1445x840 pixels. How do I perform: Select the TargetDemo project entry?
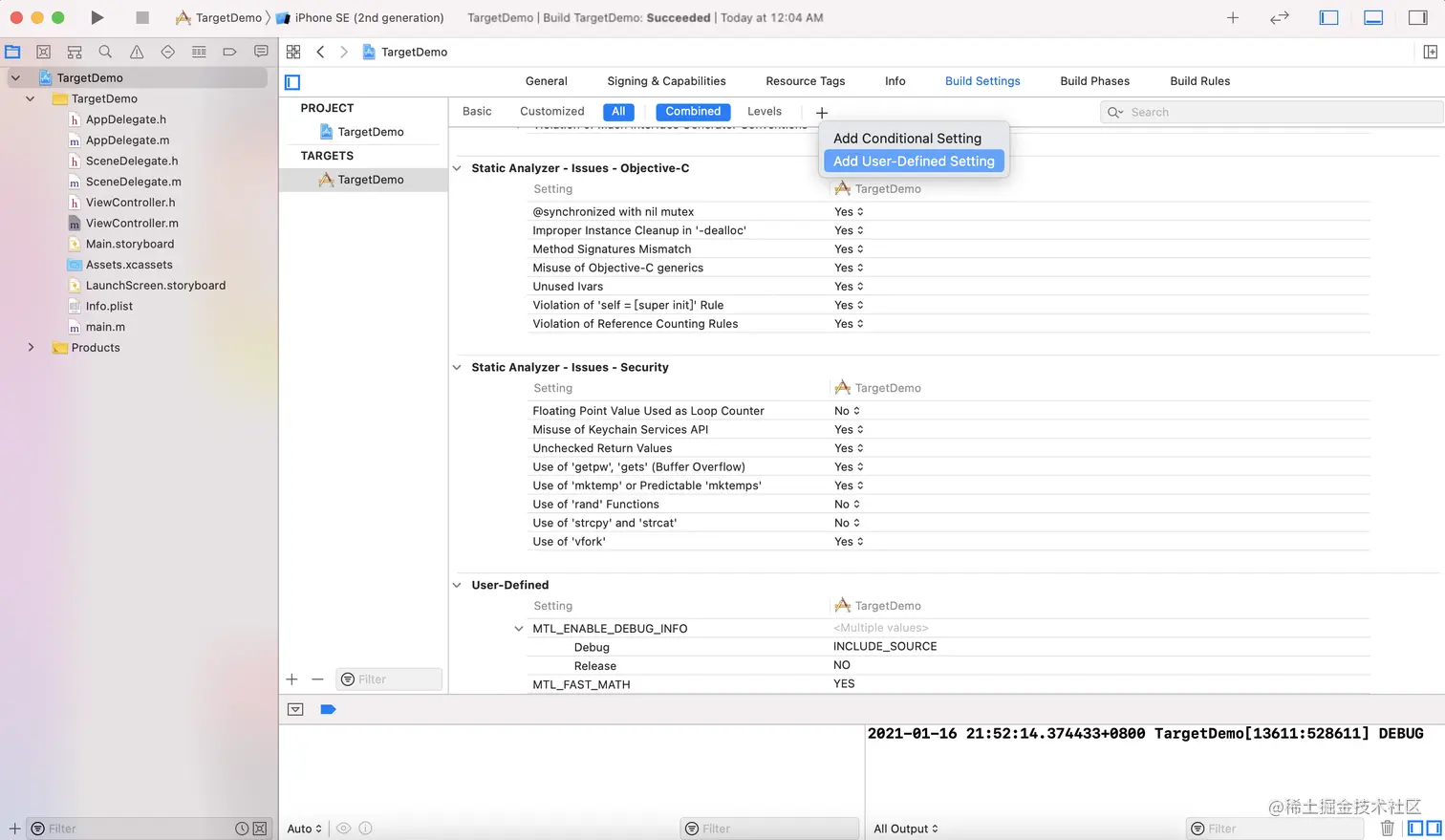pos(363,132)
